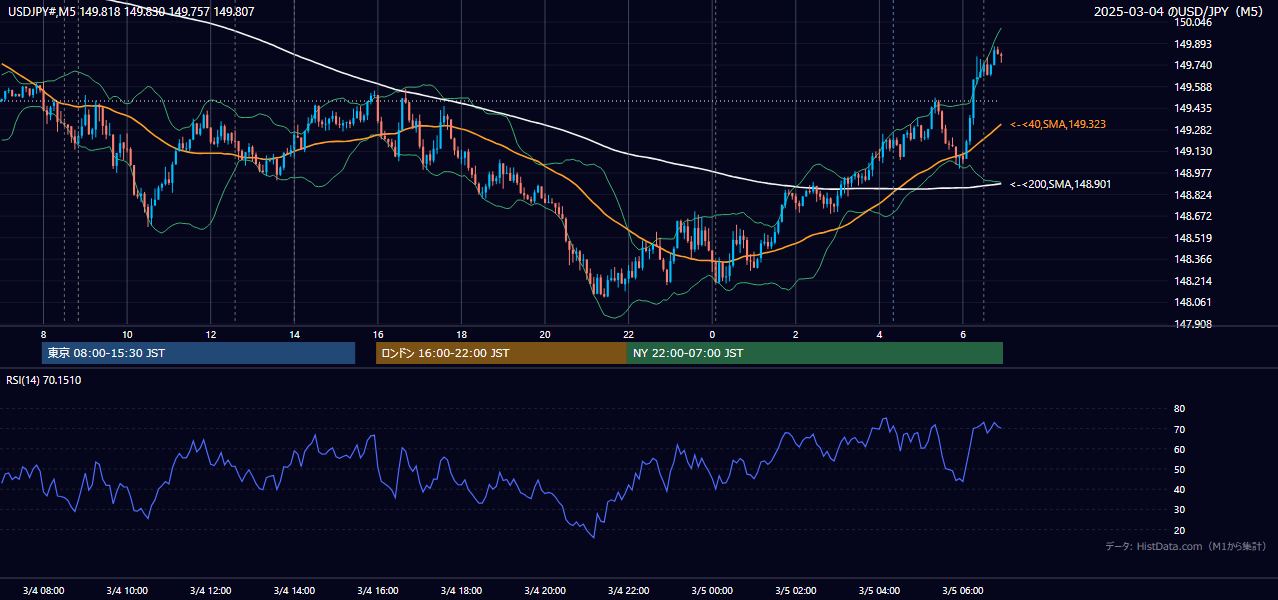1278x600 pixels.
Task: Click the date label 3/5 04:00
Action: tap(879, 590)
